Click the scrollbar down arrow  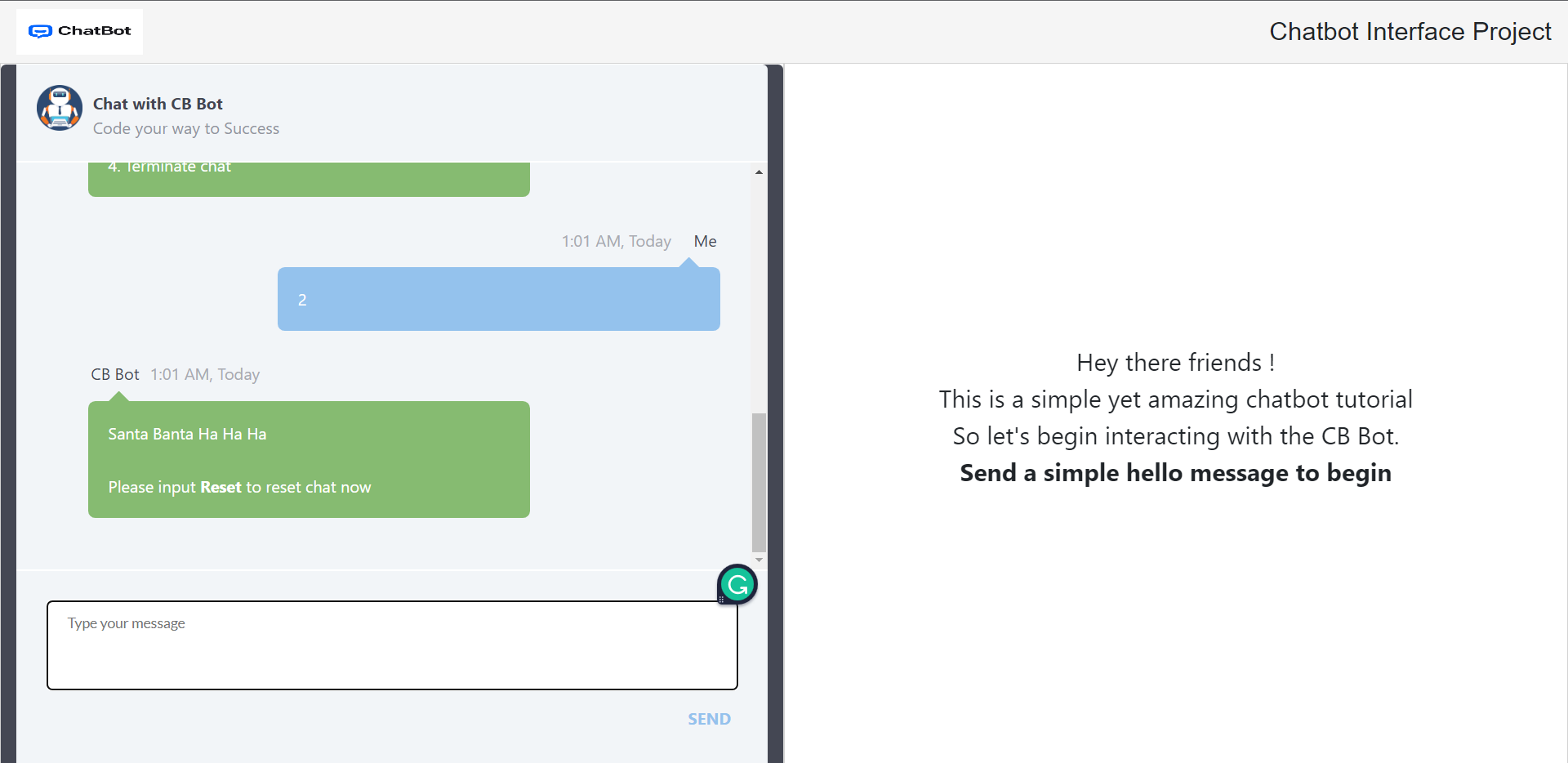[759, 560]
